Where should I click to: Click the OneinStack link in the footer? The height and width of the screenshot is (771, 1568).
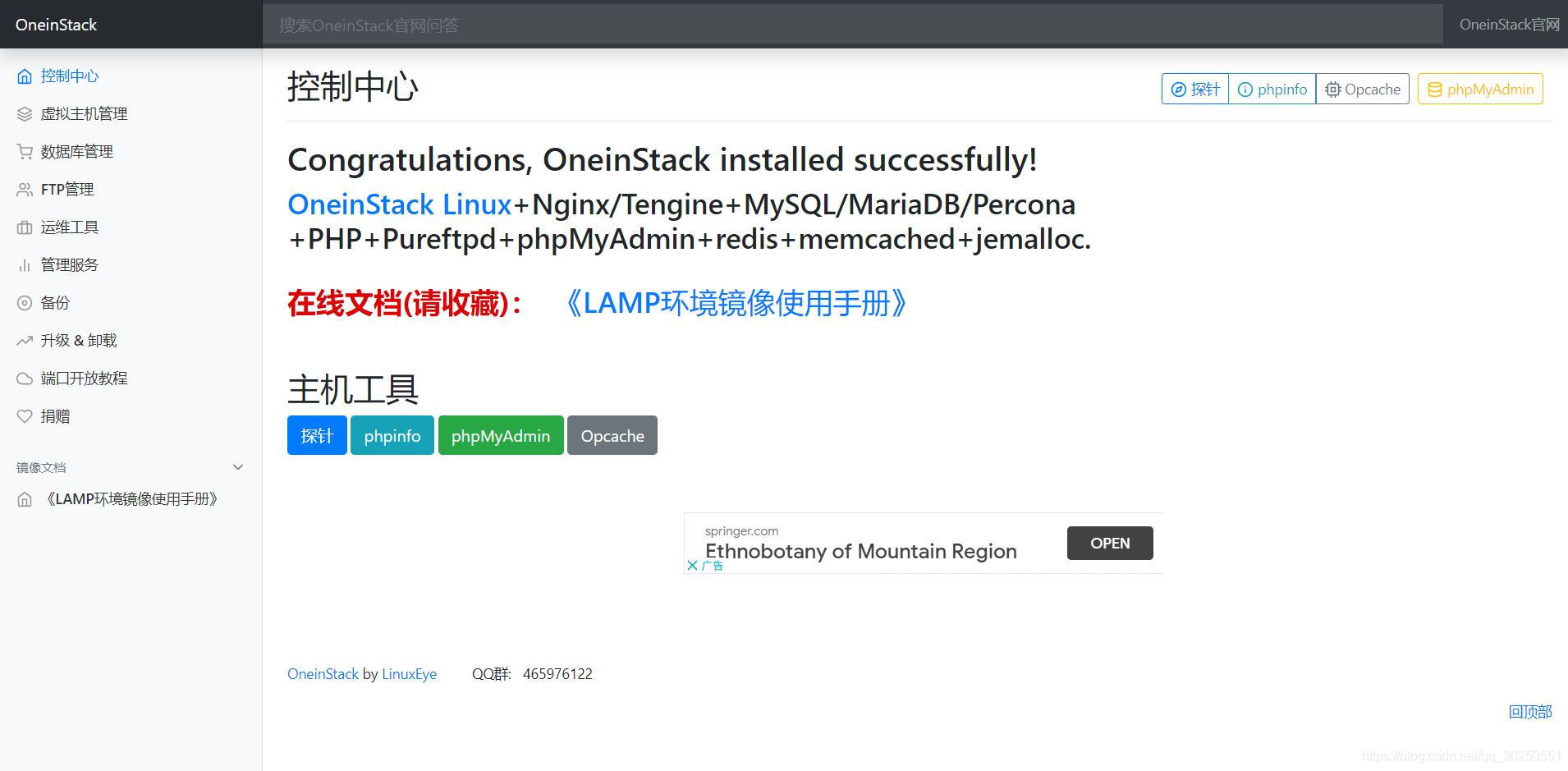coord(323,674)
